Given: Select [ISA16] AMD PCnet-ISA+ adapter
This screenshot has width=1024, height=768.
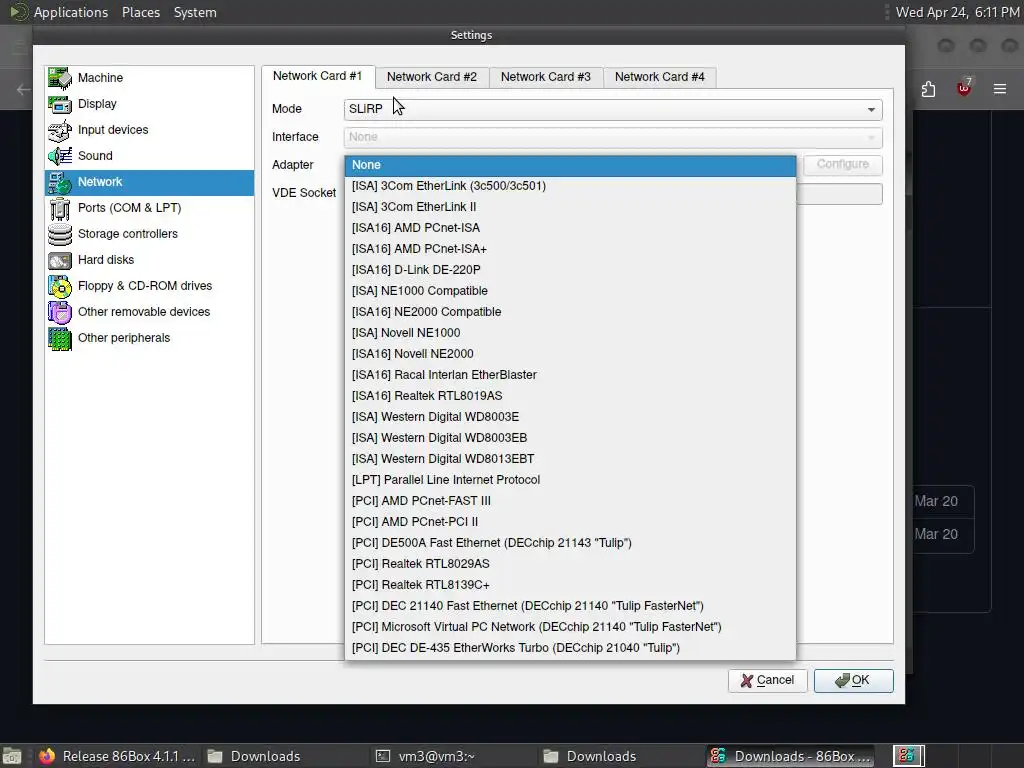Looking at the screenshot, I should pyautogui.click(x=570, y=249).
